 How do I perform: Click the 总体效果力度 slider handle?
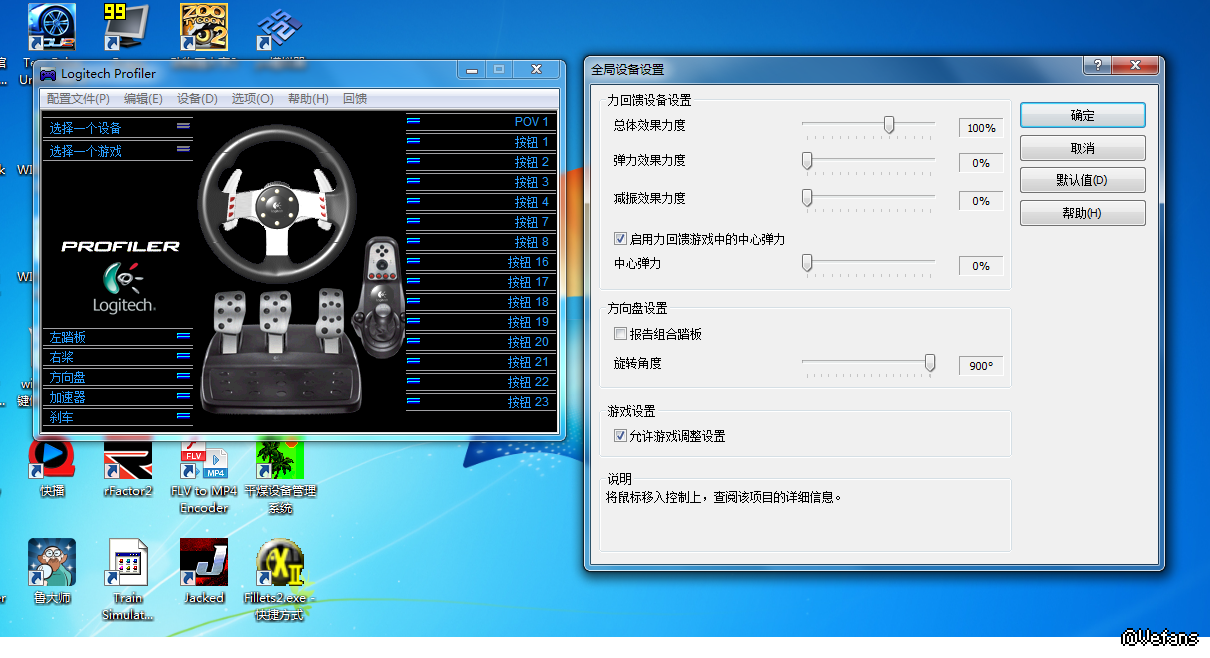[888, 125]
